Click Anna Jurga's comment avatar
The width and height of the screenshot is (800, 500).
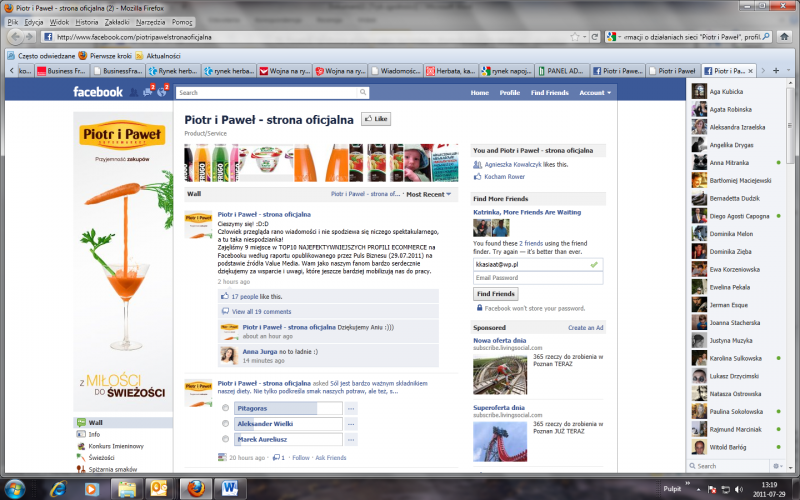coord(228,355)
